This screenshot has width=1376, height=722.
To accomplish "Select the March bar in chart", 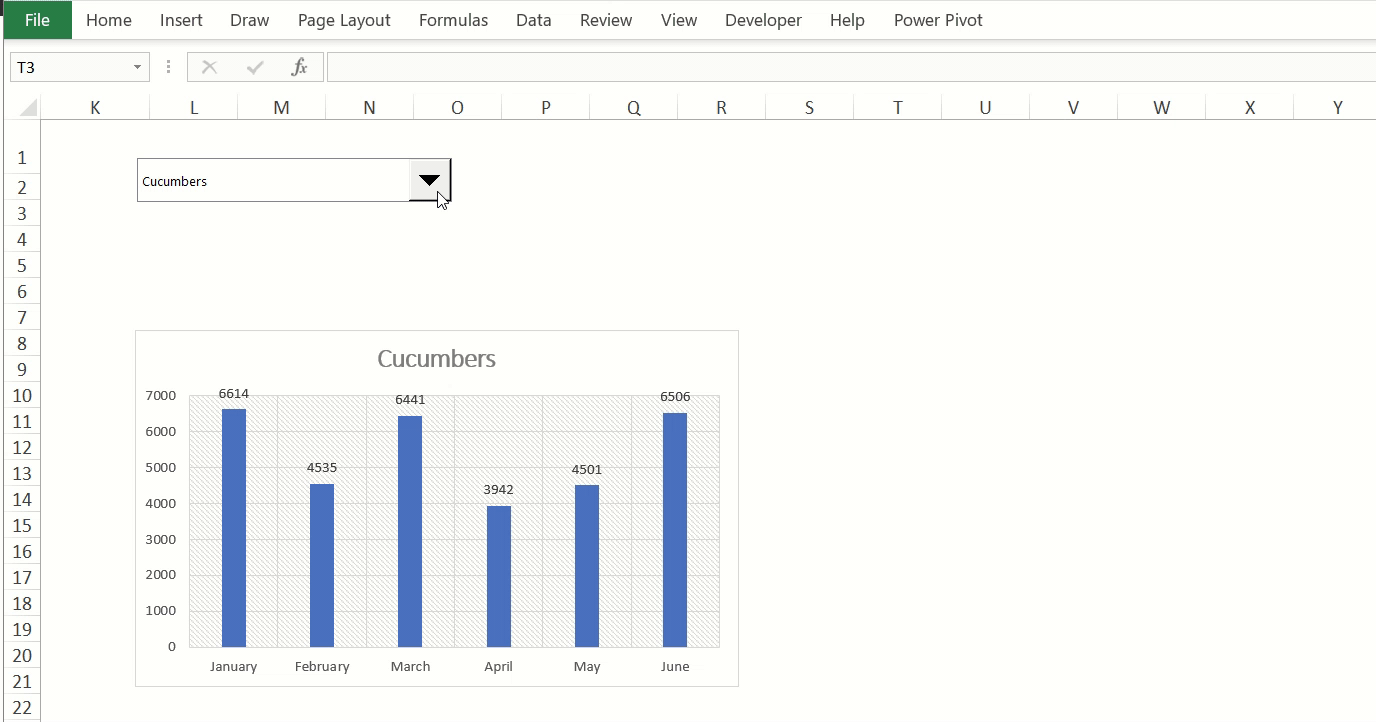I will point(410,531).
